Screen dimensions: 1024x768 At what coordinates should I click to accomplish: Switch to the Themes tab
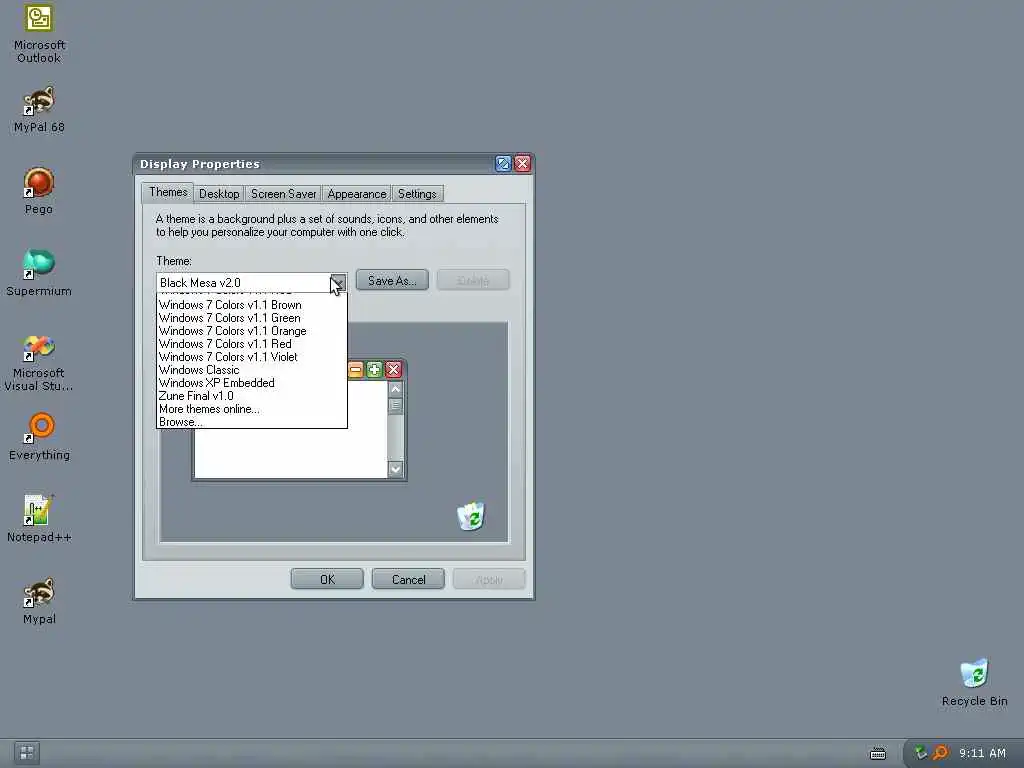pos(168,192)
